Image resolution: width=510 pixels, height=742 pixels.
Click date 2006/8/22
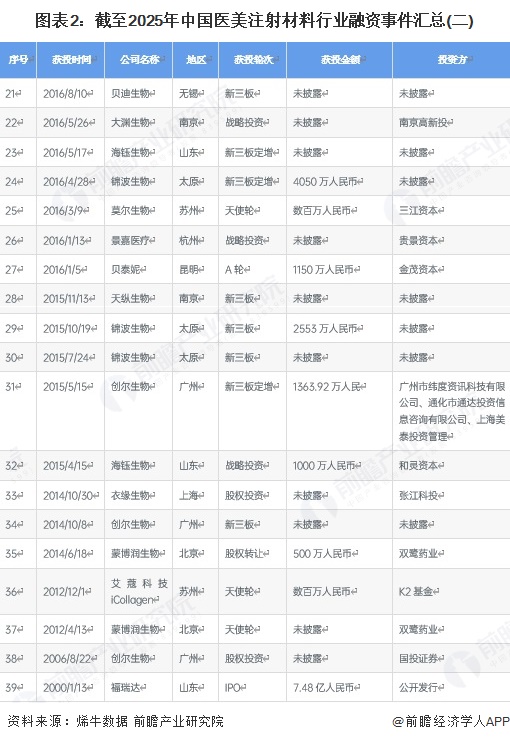[70, 658]
